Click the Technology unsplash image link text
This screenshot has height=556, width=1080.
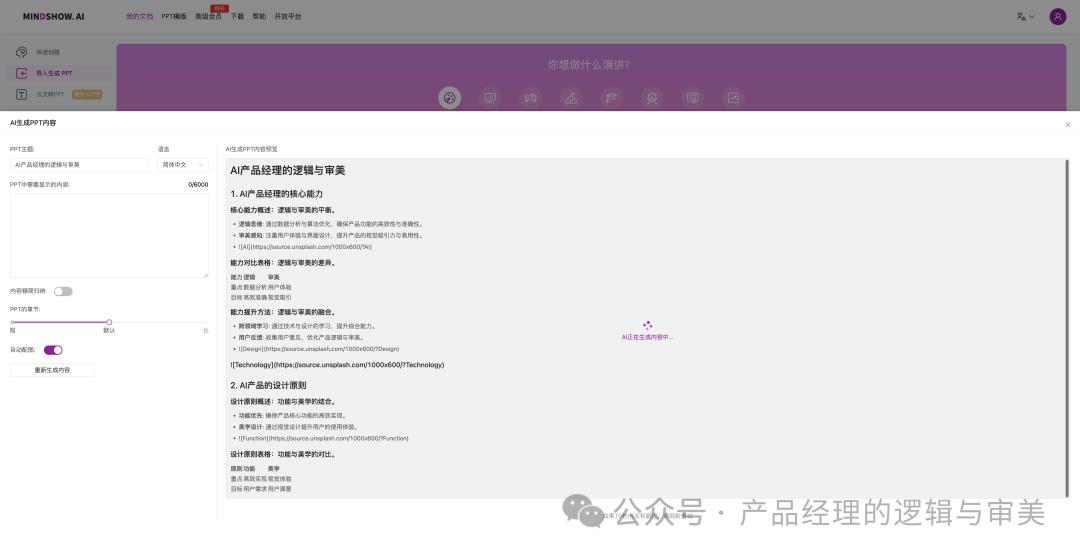click(337, 364)
